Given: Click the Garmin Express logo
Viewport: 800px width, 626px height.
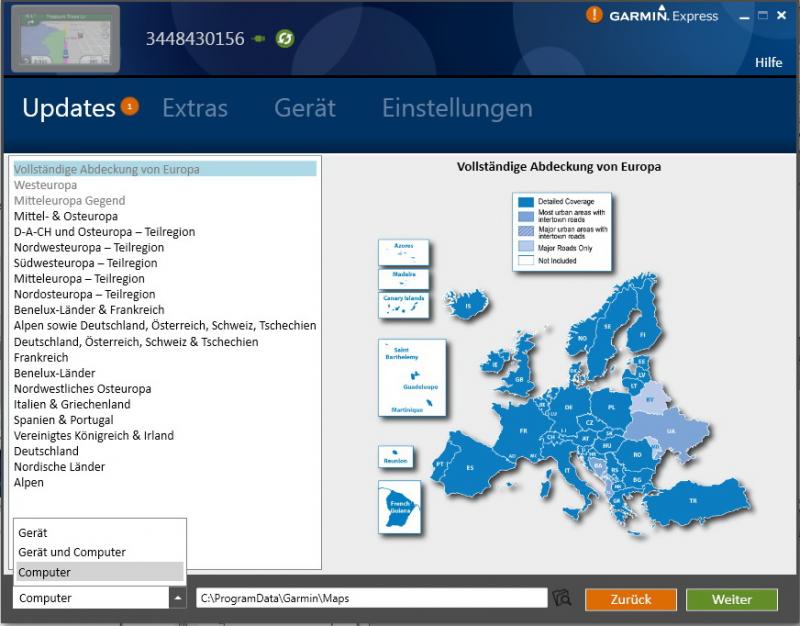Looking at the screenshot, I should (664, 15).
